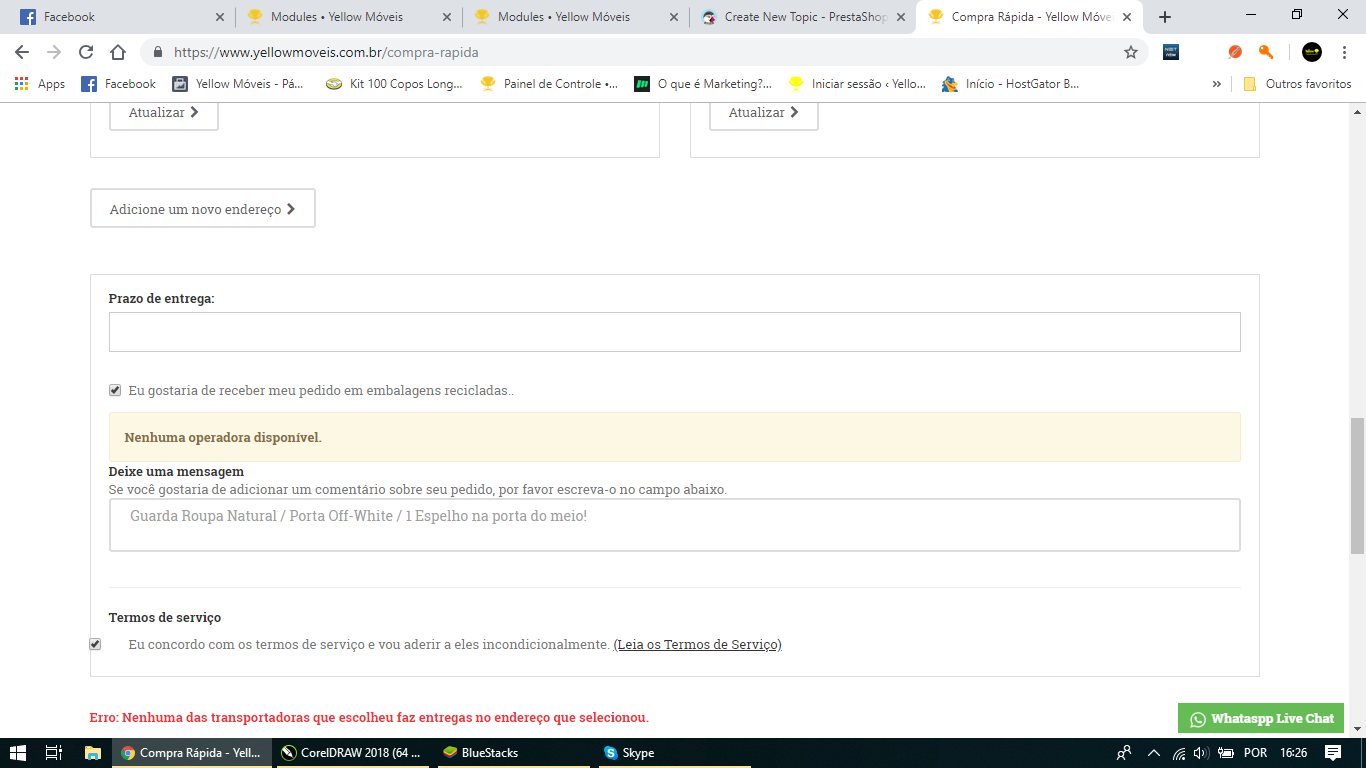Open Chrome's three-dot menu
Viewport: 1366px width, 768px height.
click(x=1345, y=52)
